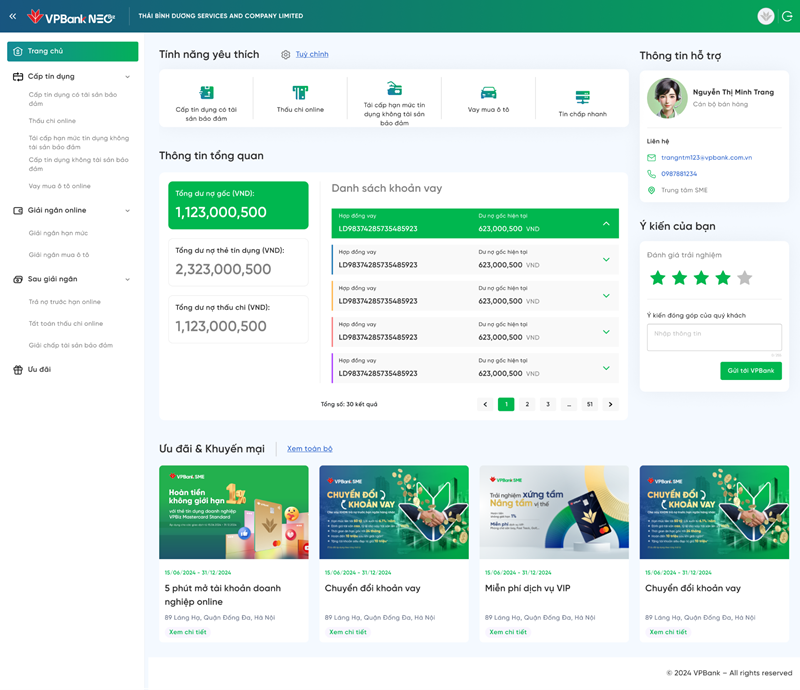
Task: Open Giải ngân hạn mức sidebar item
Action: (58, 233)
